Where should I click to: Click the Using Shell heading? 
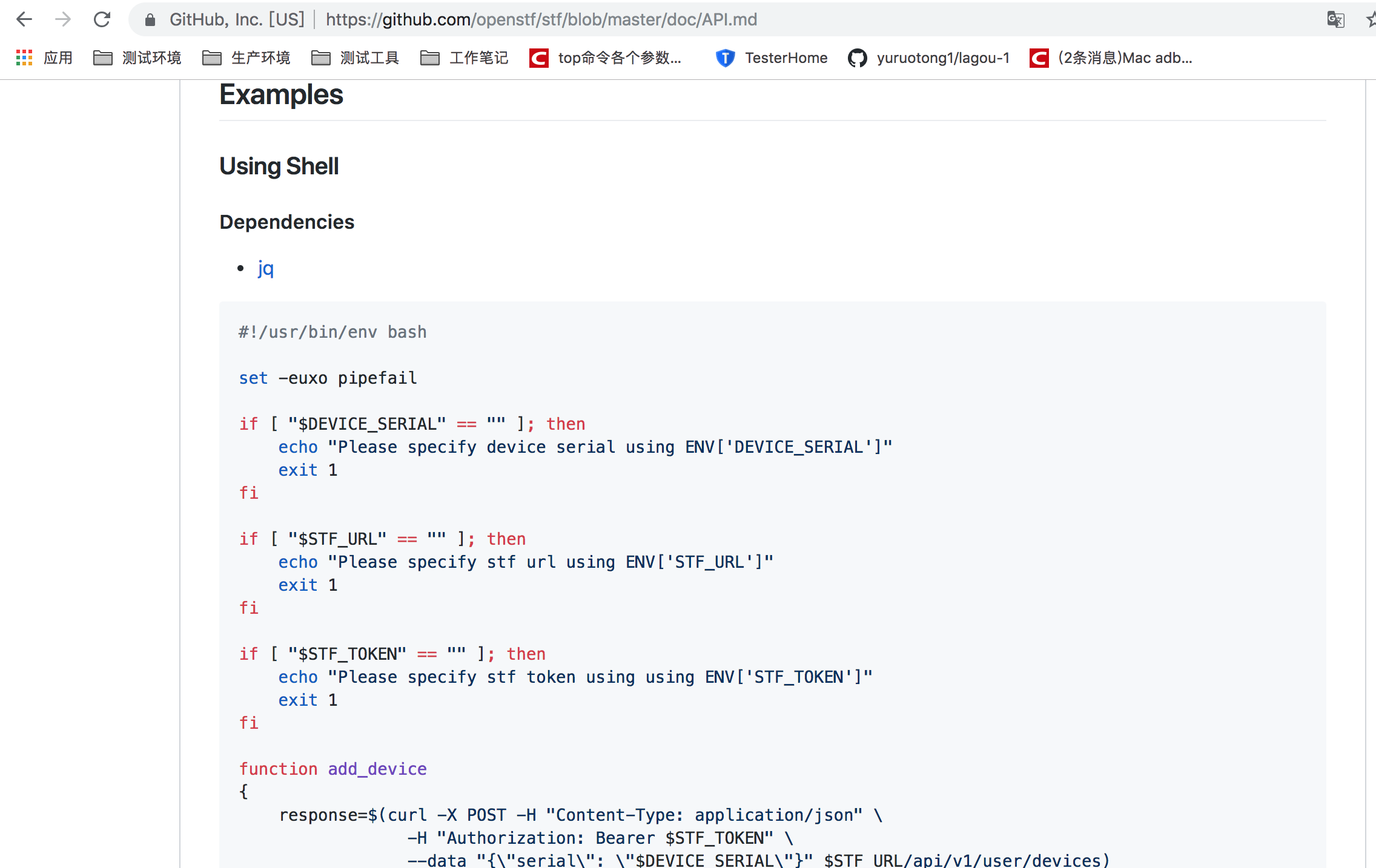coord(279,166)
